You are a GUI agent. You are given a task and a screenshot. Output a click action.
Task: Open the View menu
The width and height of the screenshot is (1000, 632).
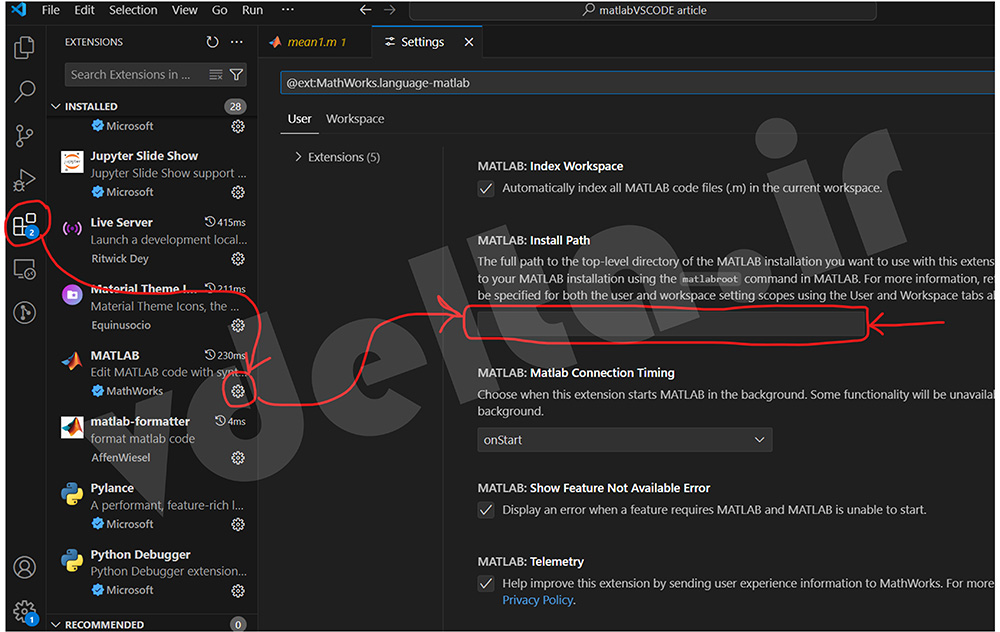click(184, 10)
